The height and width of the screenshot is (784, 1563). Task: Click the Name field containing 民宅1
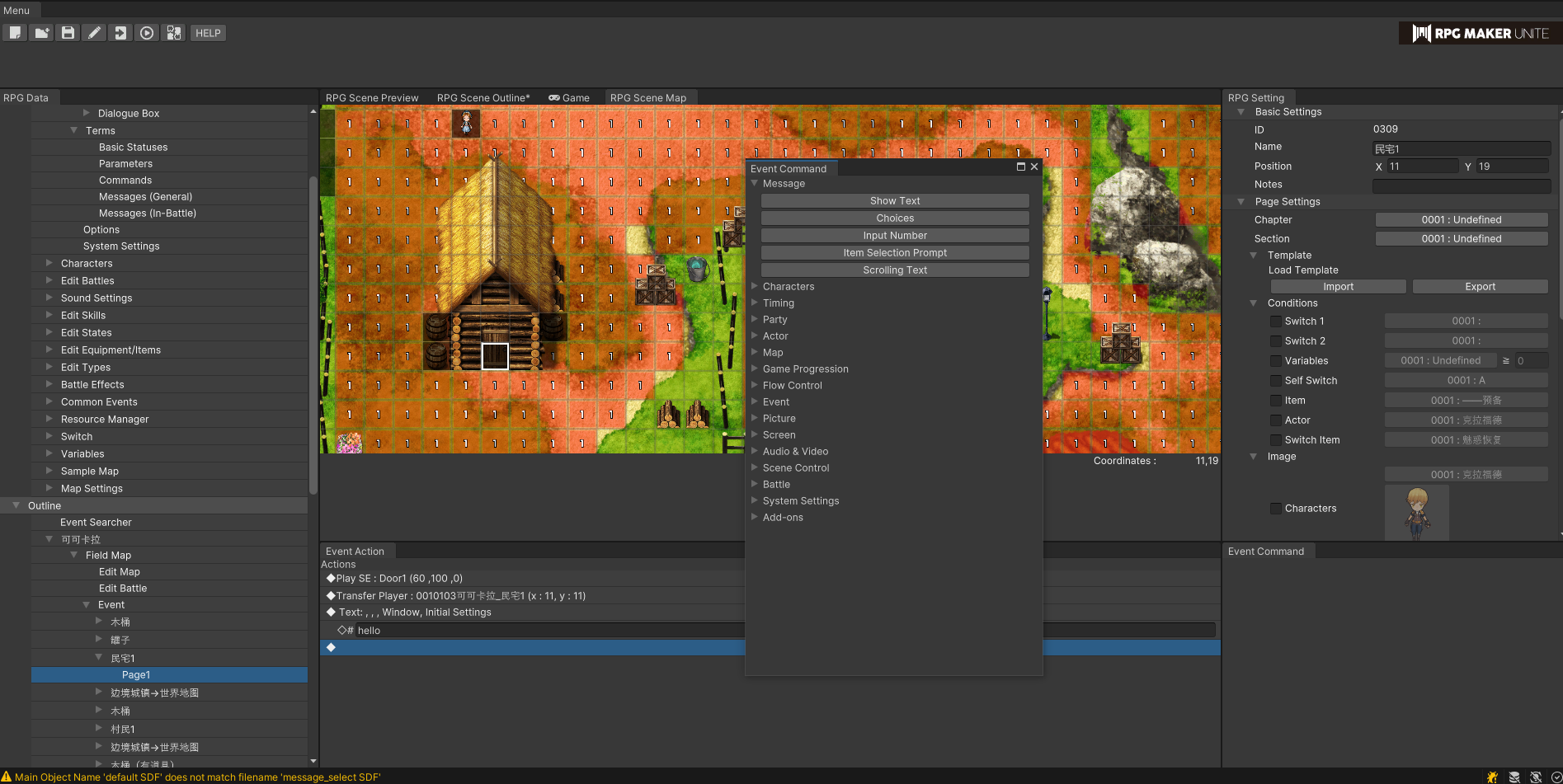[1461, 149]
